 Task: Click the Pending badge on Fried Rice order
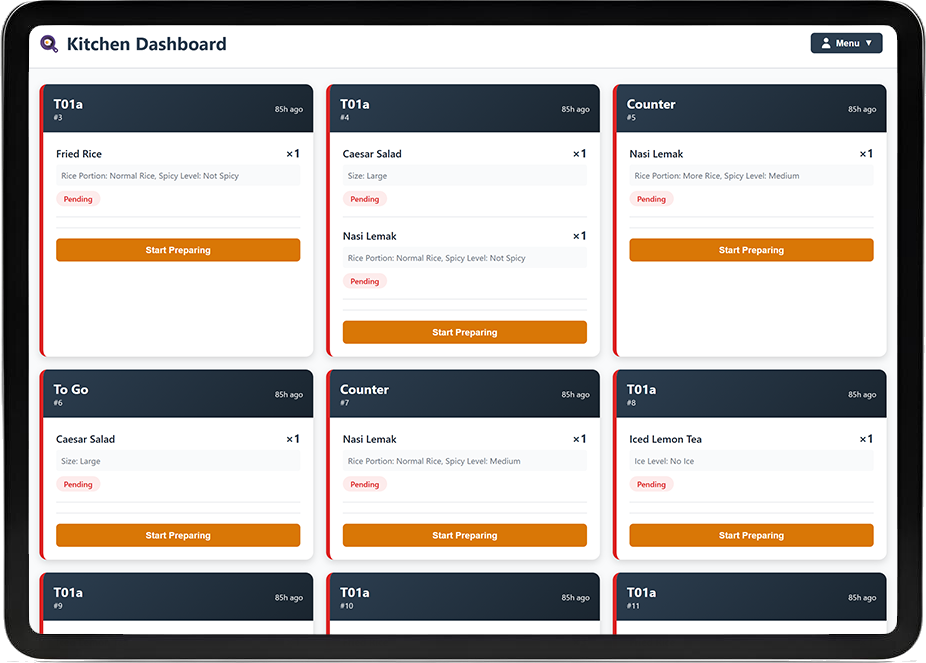coord(78,199)
